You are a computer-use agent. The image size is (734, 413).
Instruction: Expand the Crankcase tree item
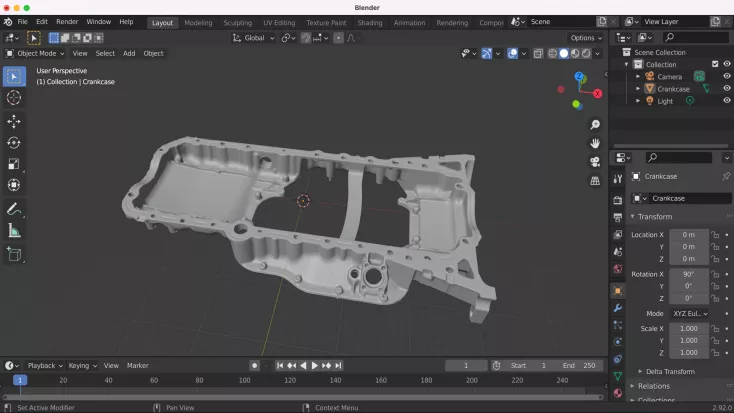(x=638, y=89)
